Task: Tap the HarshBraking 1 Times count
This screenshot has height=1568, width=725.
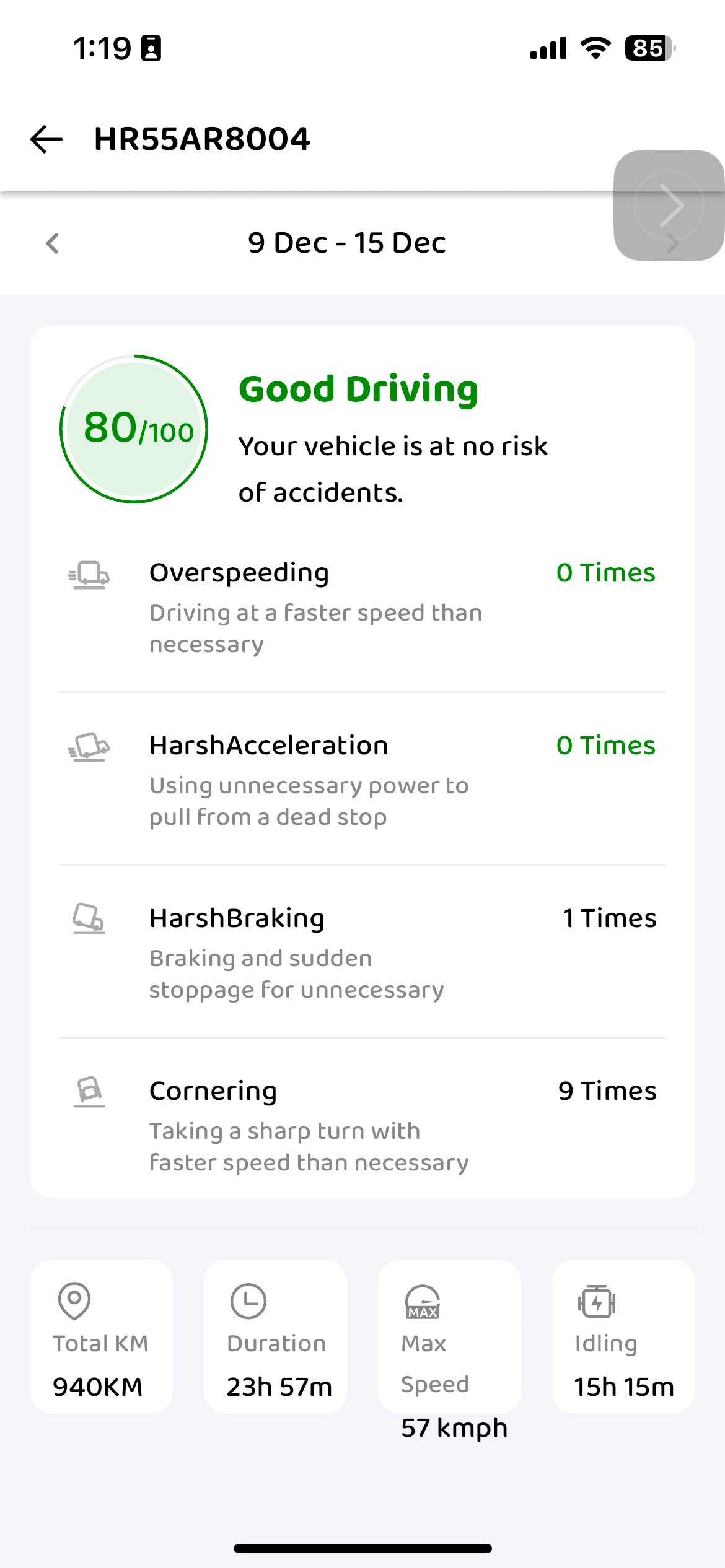Action: (x=609, y=918)
